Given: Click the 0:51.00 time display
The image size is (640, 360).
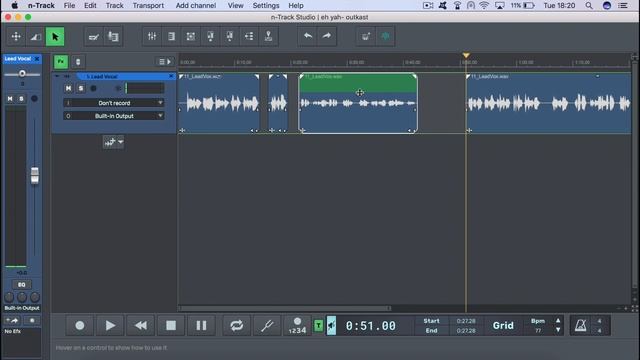Looking at the screenshot, I should coord(371,326).
